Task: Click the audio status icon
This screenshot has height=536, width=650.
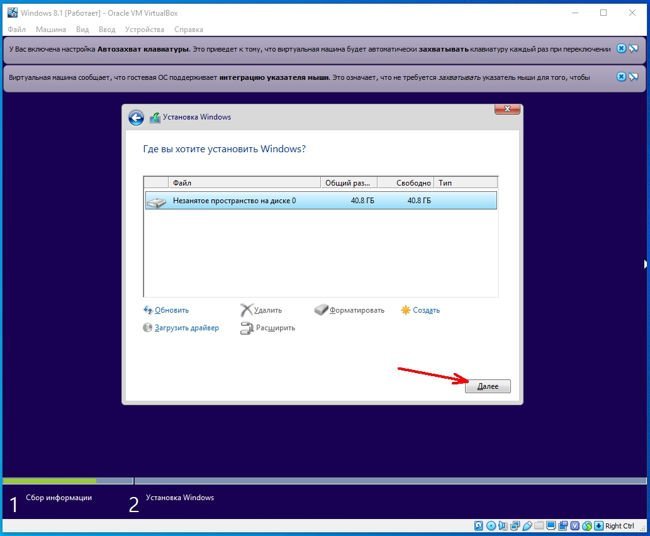Action: 502,526
